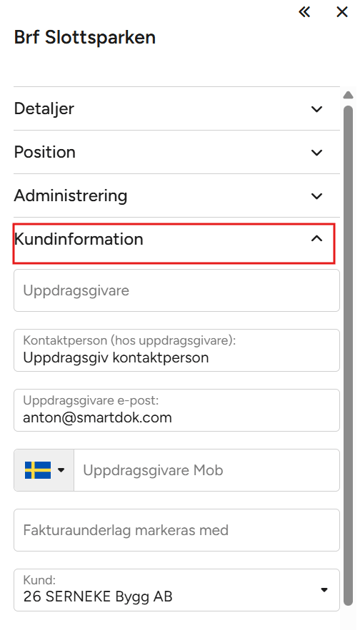Expand the Administrering section chevron

(x=317, y=196)
